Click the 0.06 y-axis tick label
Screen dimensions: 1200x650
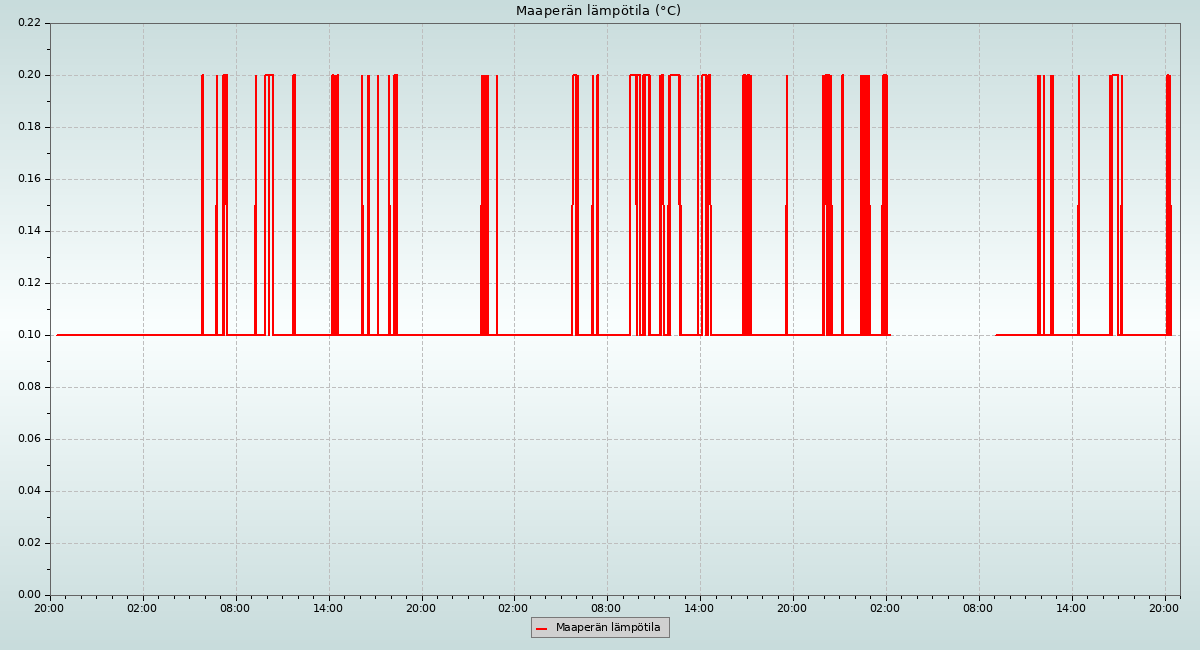coord(29,439)
